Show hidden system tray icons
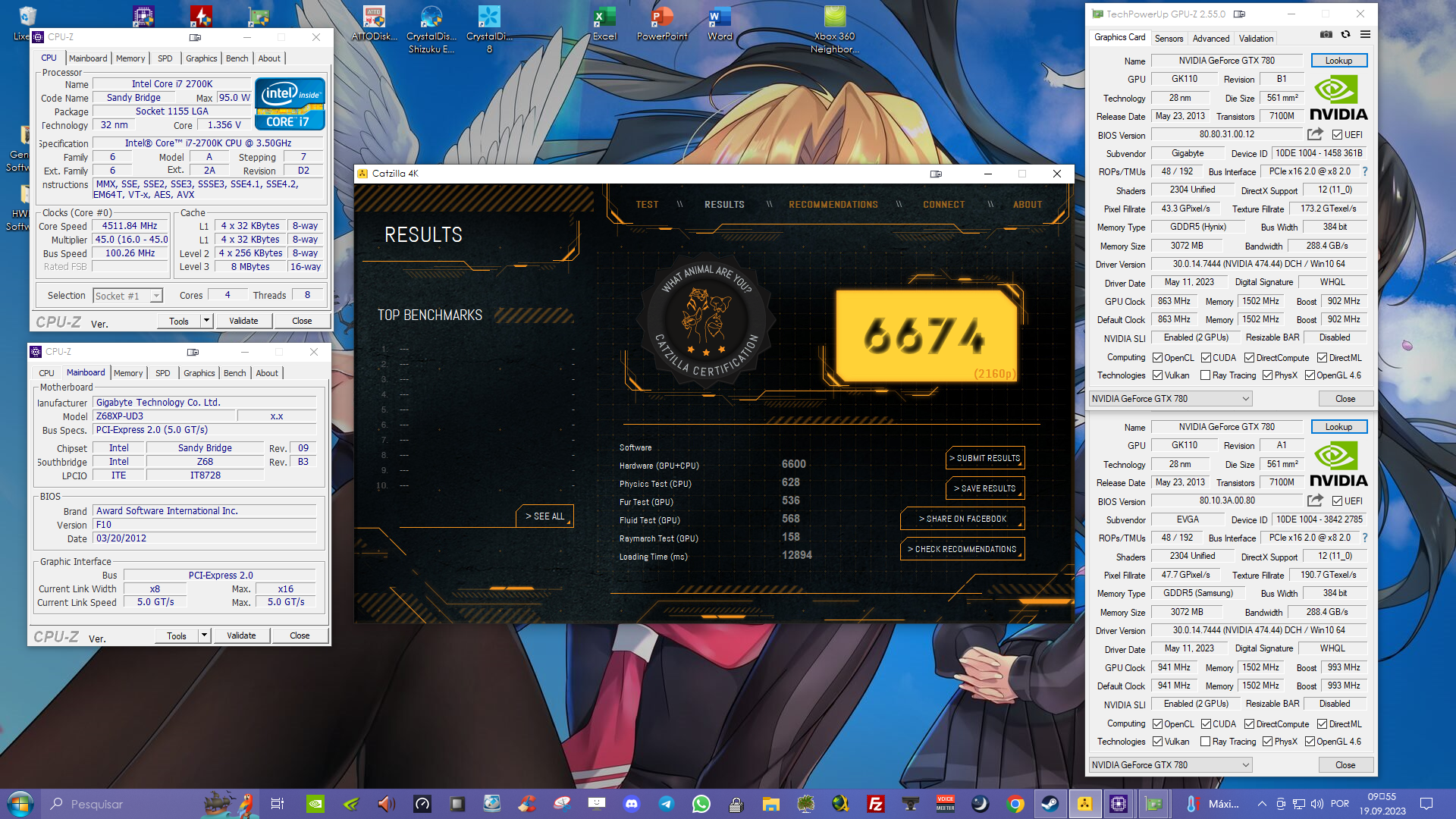The height and width of the screenshot is (819, 1456). [x=1261, y=804]
